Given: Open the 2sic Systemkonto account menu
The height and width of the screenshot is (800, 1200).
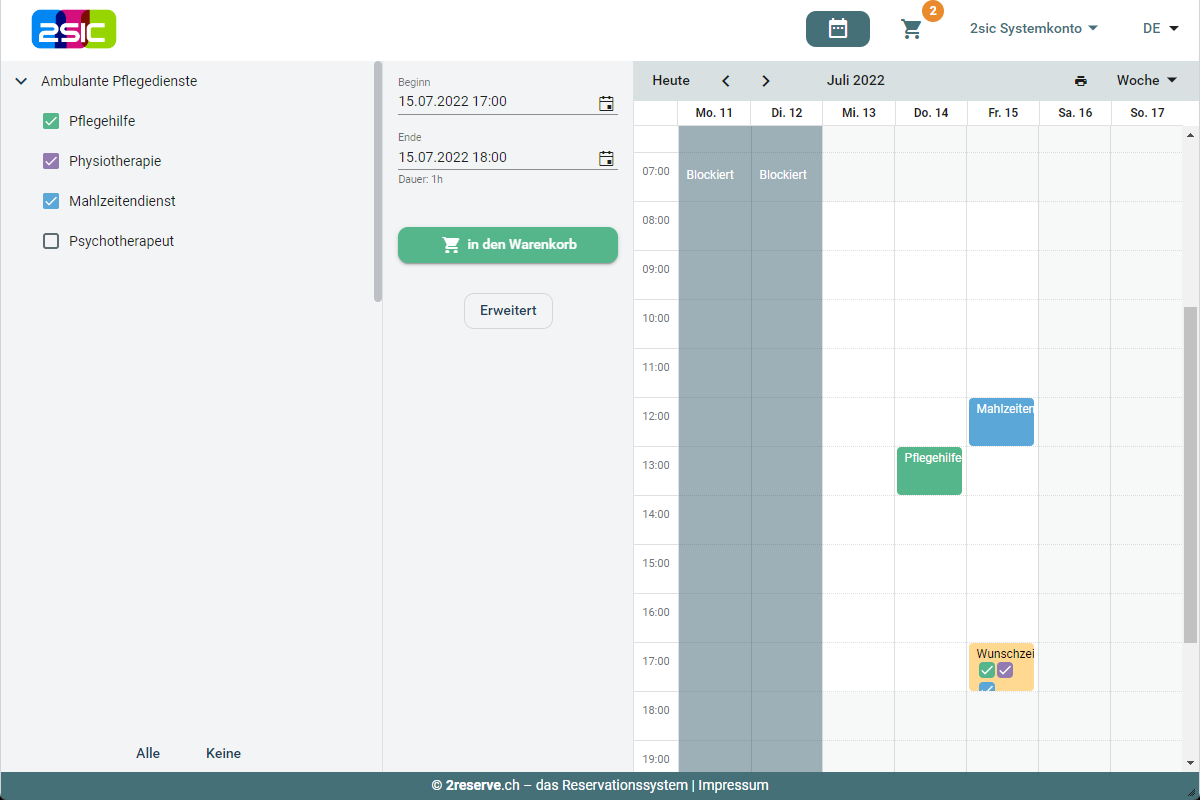Looking at the screenshot, I should point(1033,29).
